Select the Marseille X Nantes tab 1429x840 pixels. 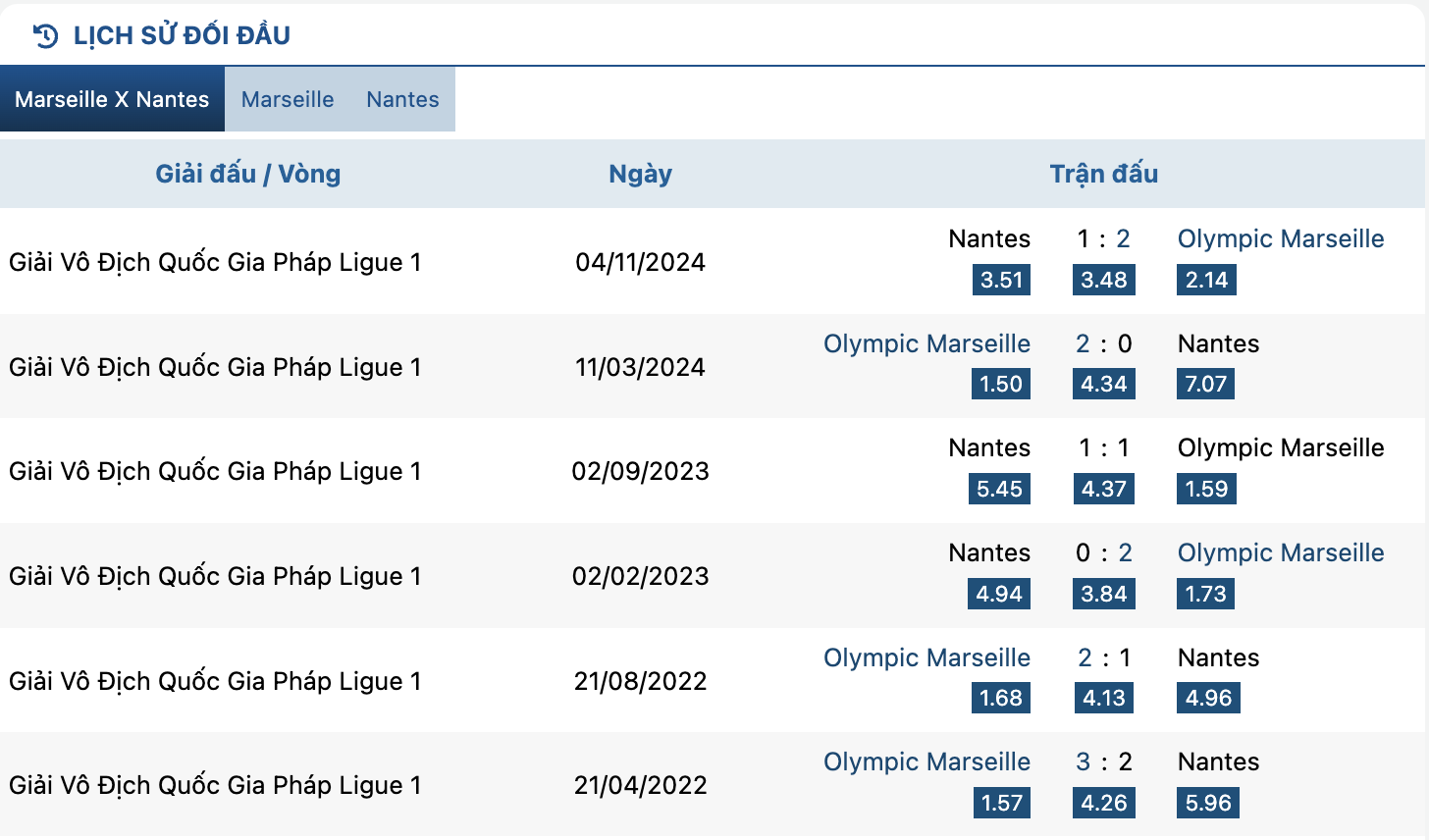(112, 99)
